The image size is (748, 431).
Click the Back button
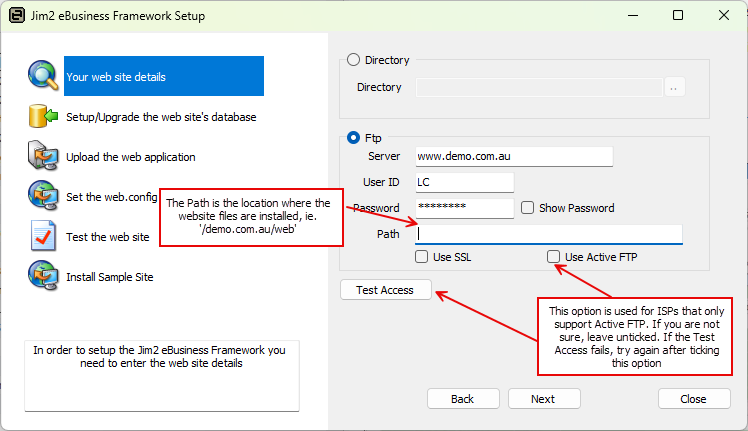coord(463,398)
